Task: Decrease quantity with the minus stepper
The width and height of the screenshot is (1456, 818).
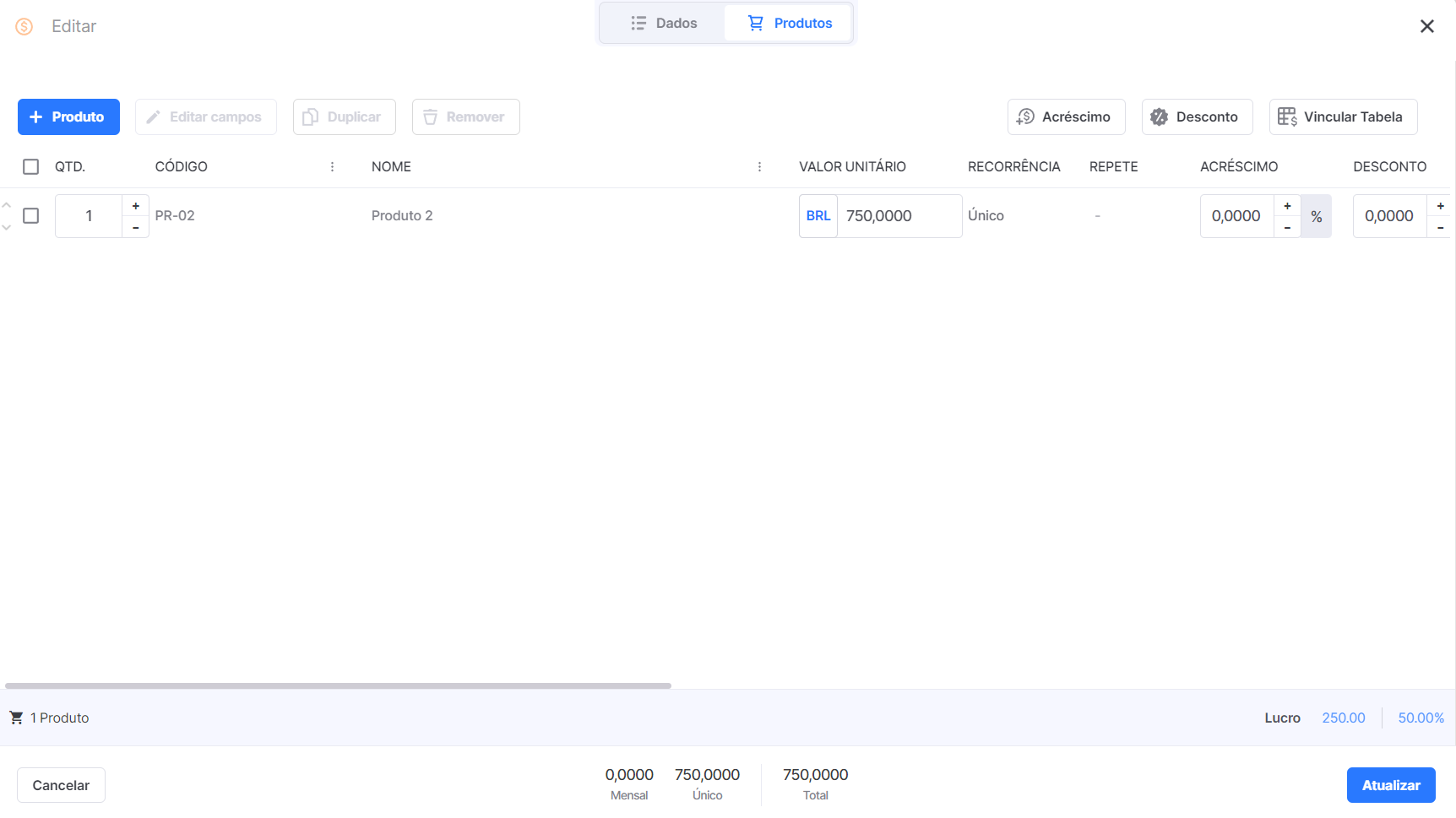Action: 136,227
